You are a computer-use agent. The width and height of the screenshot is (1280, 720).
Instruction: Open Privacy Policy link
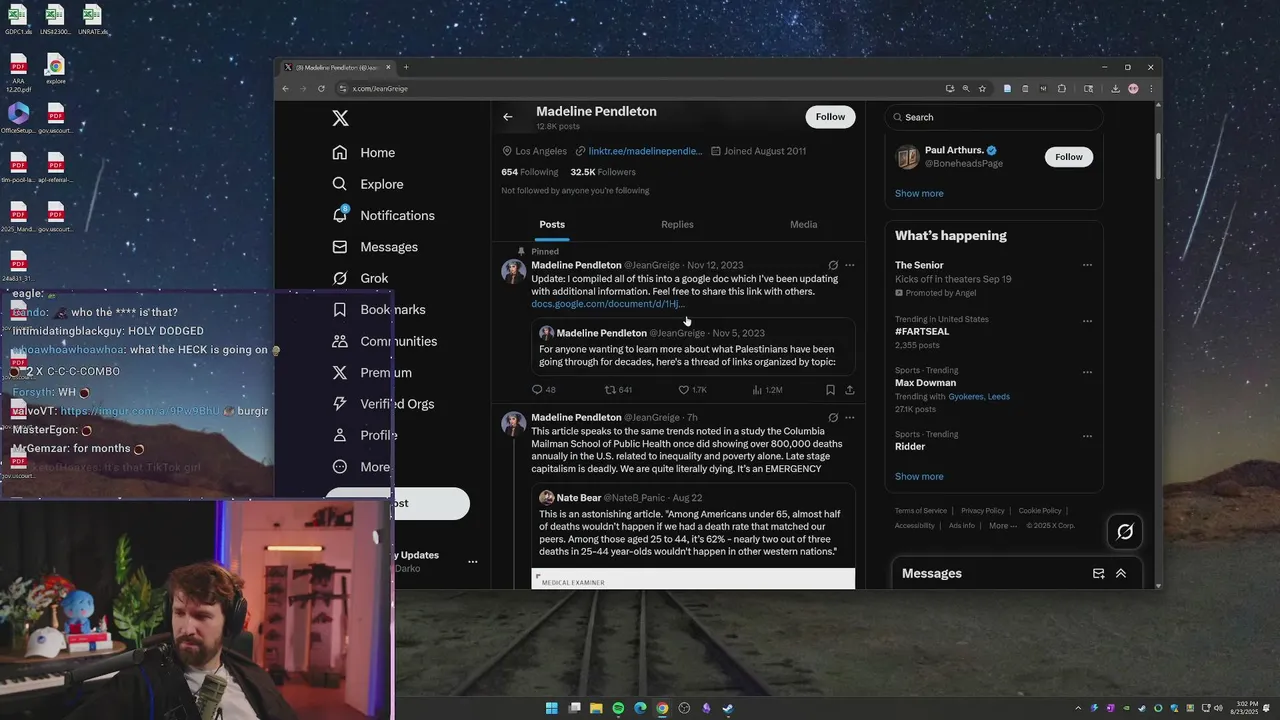(982, 511)
